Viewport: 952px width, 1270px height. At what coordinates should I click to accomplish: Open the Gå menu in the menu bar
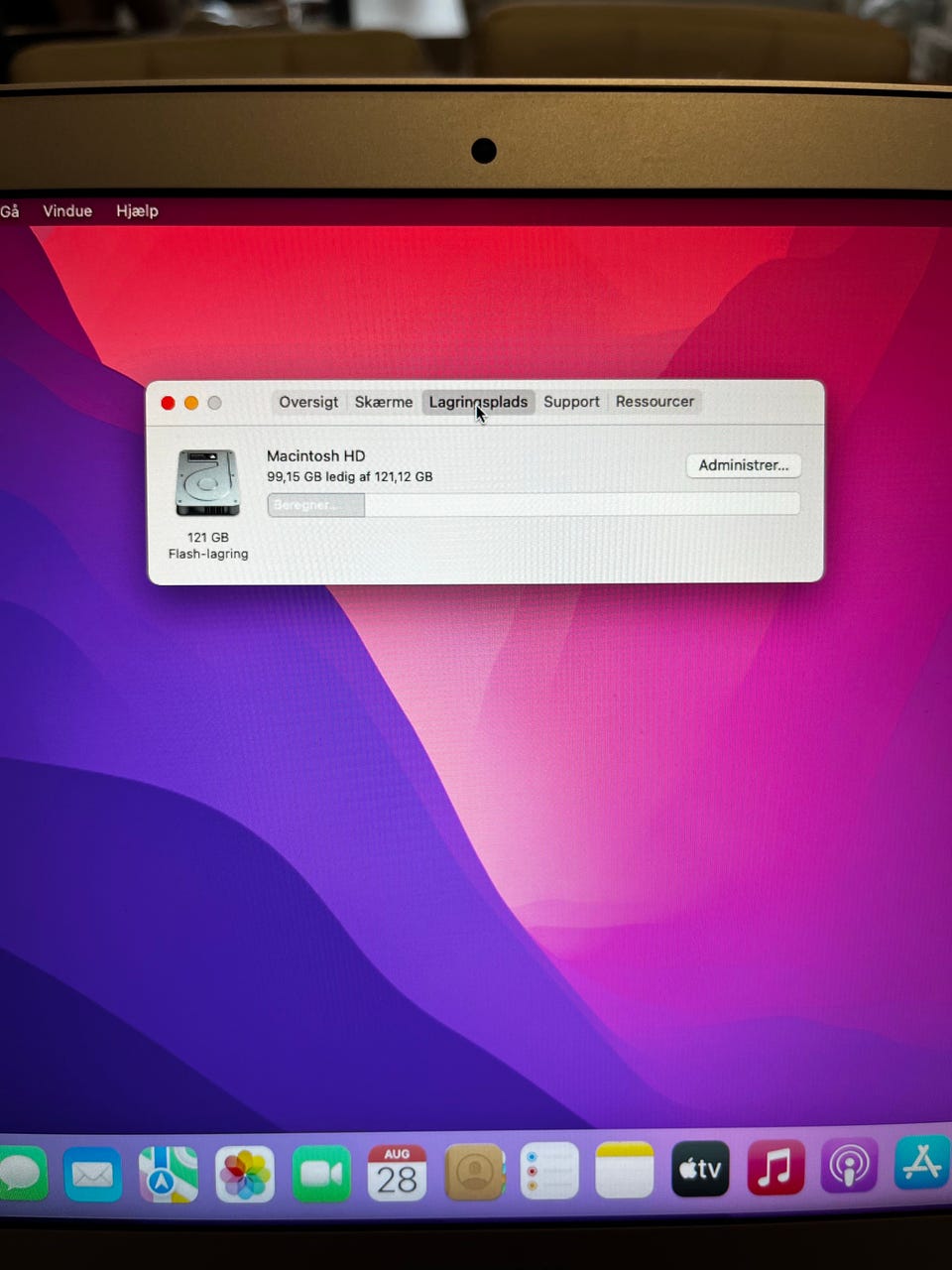10,211
